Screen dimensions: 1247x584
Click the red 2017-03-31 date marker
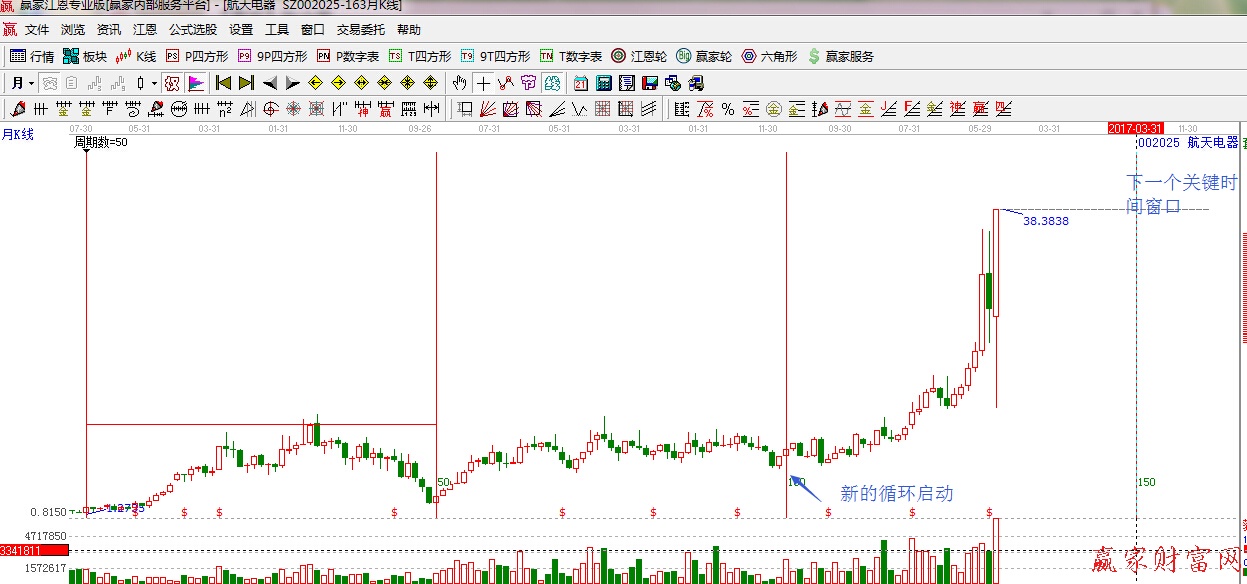(x=1135, y=128)
